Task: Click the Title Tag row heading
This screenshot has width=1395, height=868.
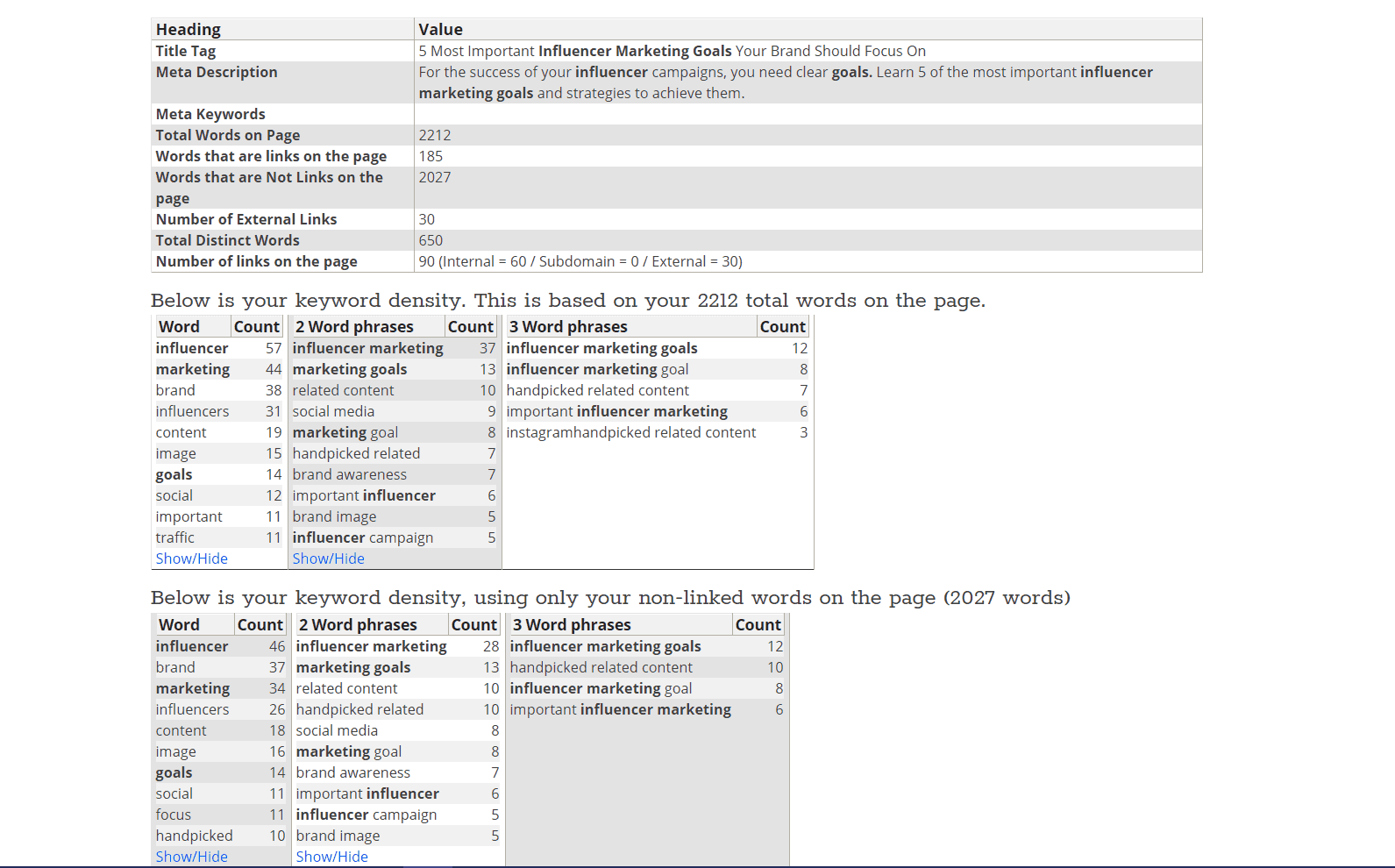Action: tap(185, 51)
